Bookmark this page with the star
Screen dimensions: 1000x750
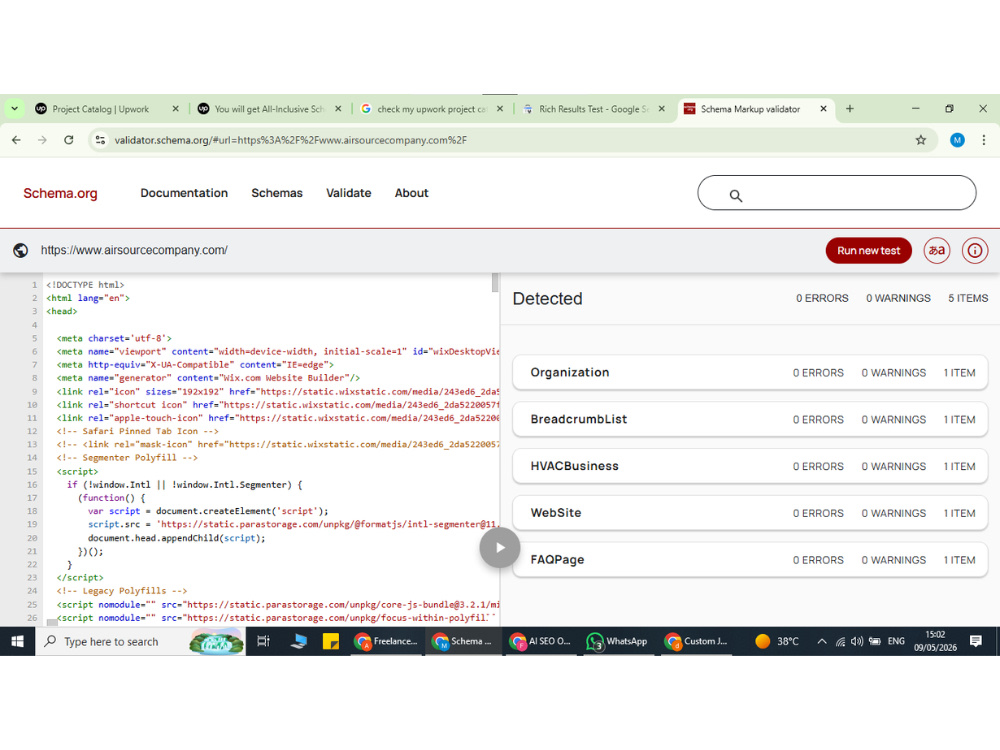coord(920,140)
